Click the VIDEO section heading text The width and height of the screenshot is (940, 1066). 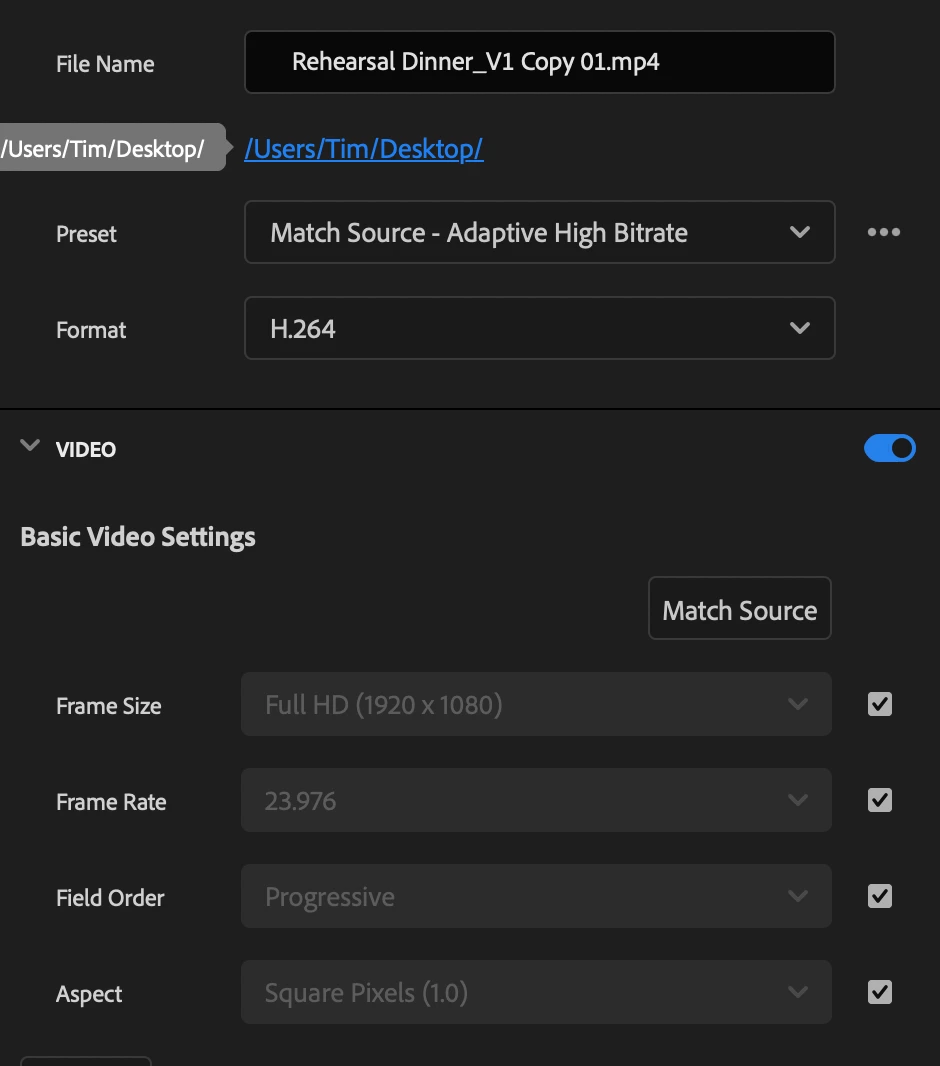86,449
